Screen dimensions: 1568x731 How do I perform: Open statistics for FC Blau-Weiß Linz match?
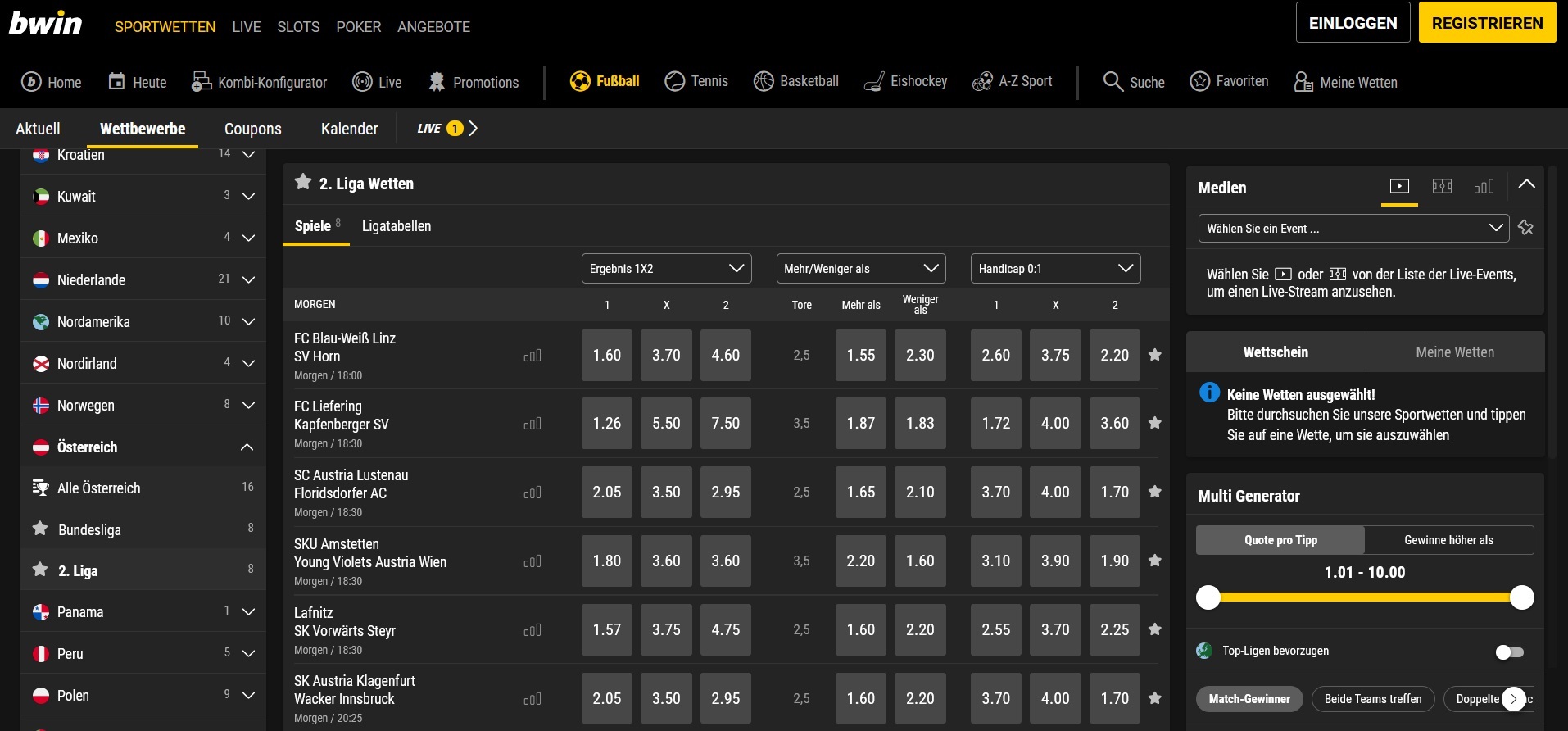(532, 356)
